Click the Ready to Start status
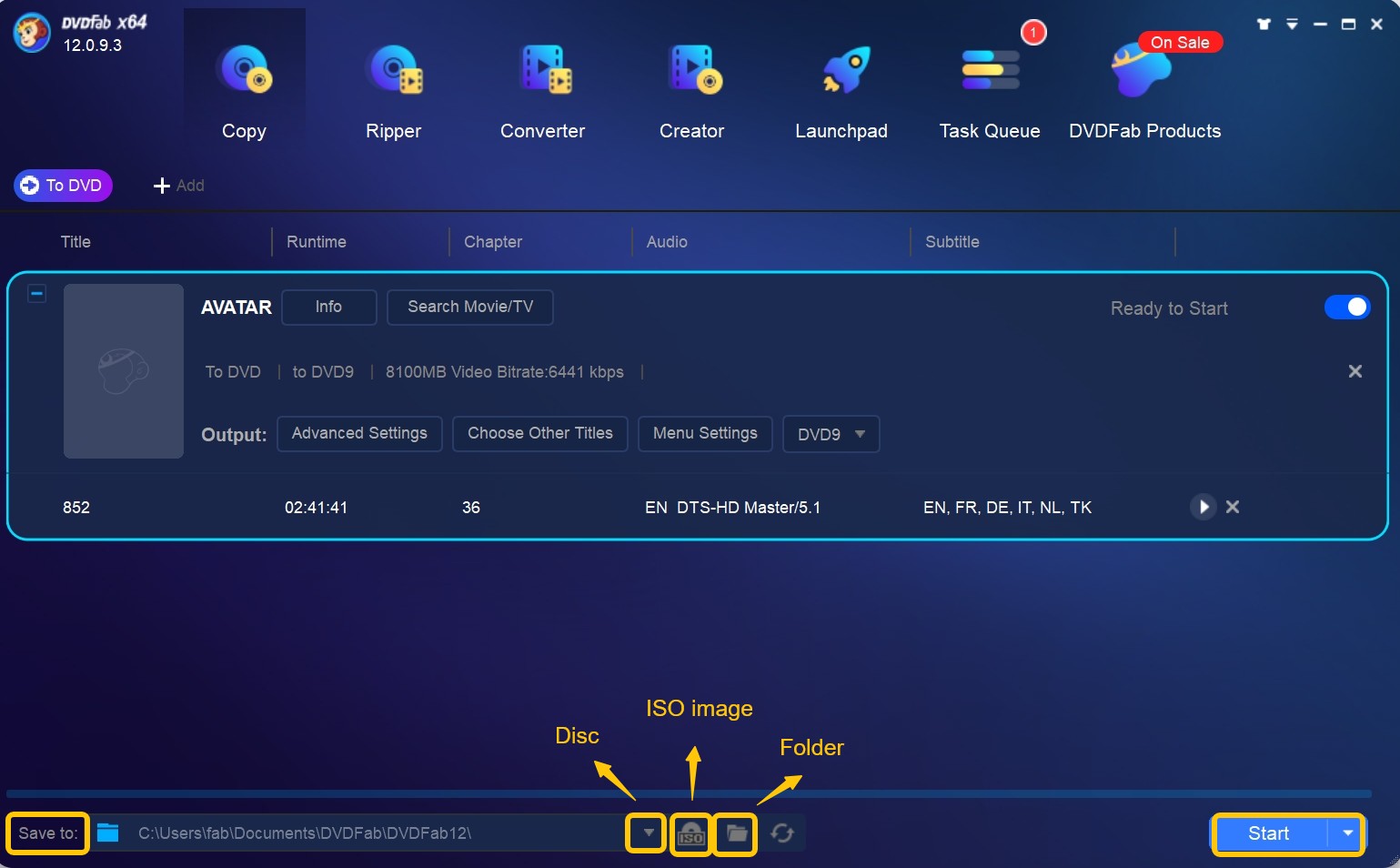 click(x=1169, y=308)
